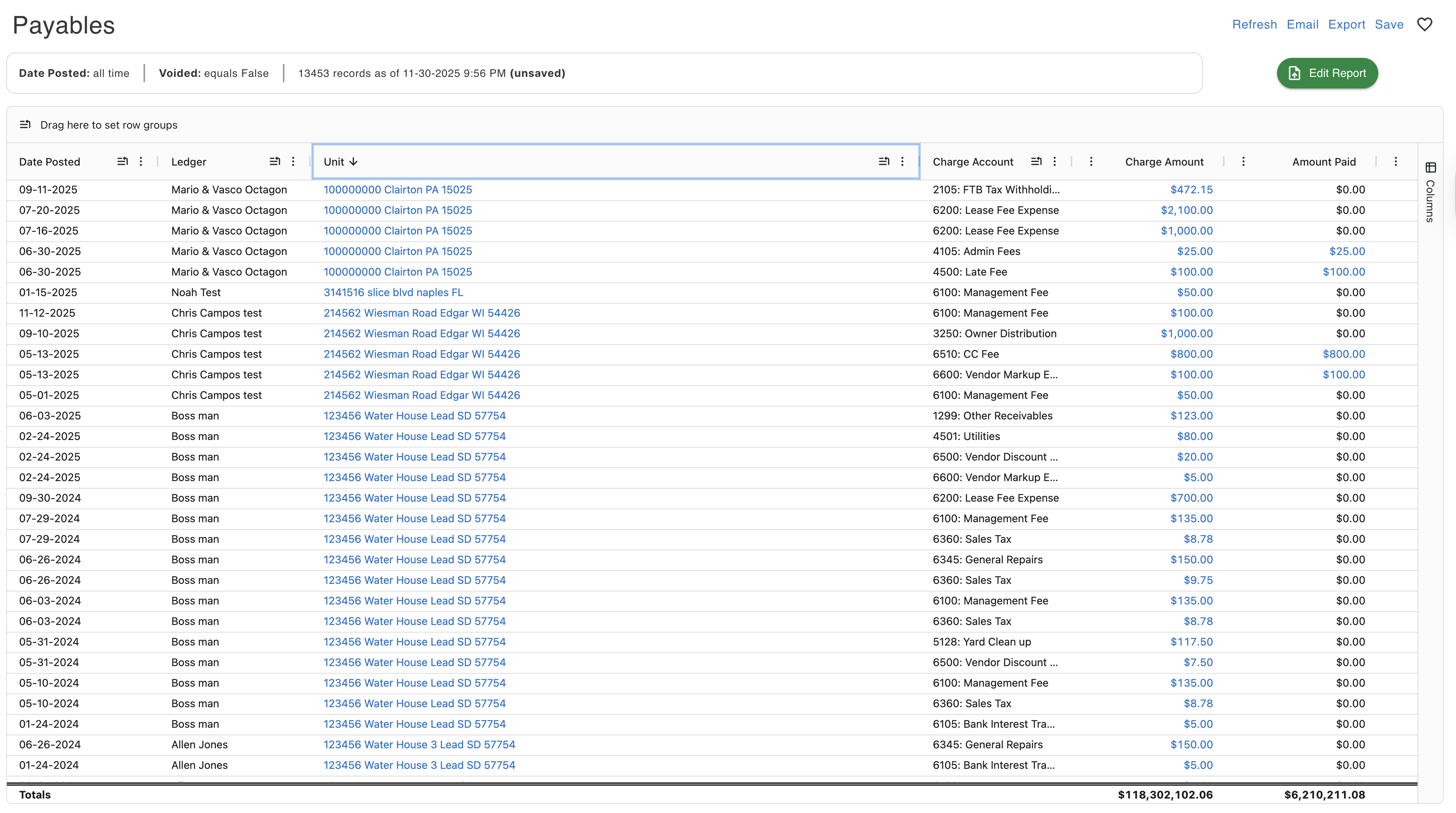Screen dimensions: 1456x813
Task: Click Refresh in top menu
Action: (1254, 24)
